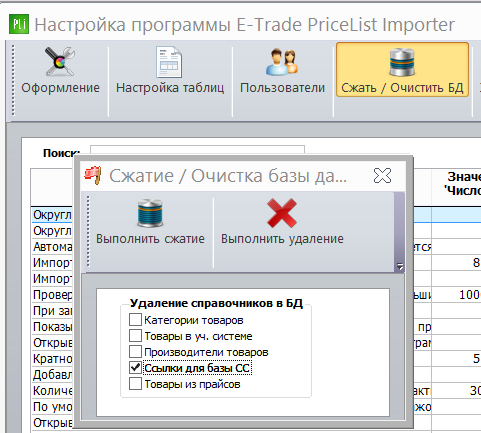Click the dialog toolbar dotted grip handle

(x=88, y=231)
